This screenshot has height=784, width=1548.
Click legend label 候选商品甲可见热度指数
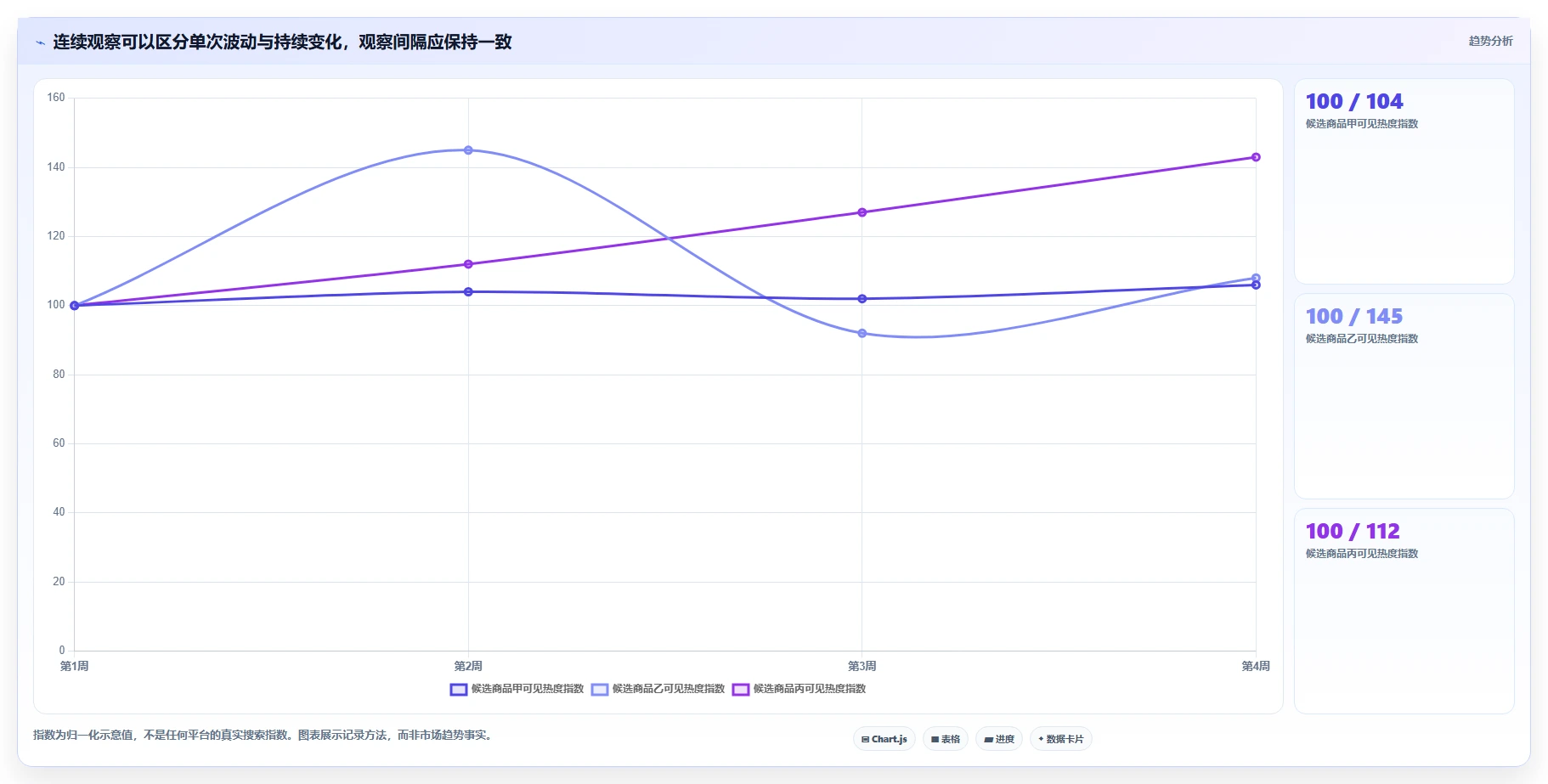pos(528,689)
